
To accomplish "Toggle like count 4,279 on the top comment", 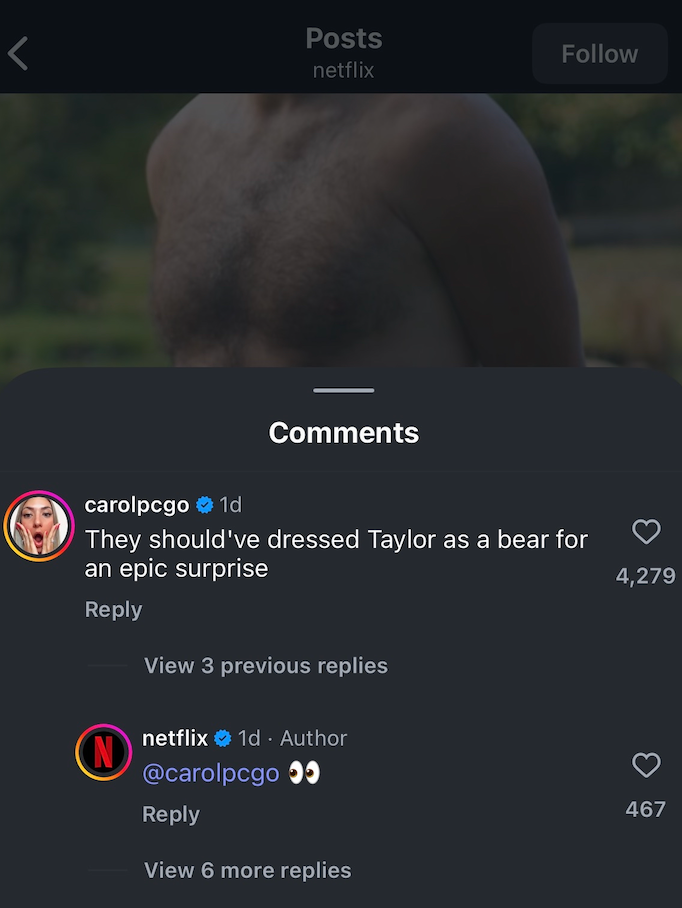I will pos(645,575).
